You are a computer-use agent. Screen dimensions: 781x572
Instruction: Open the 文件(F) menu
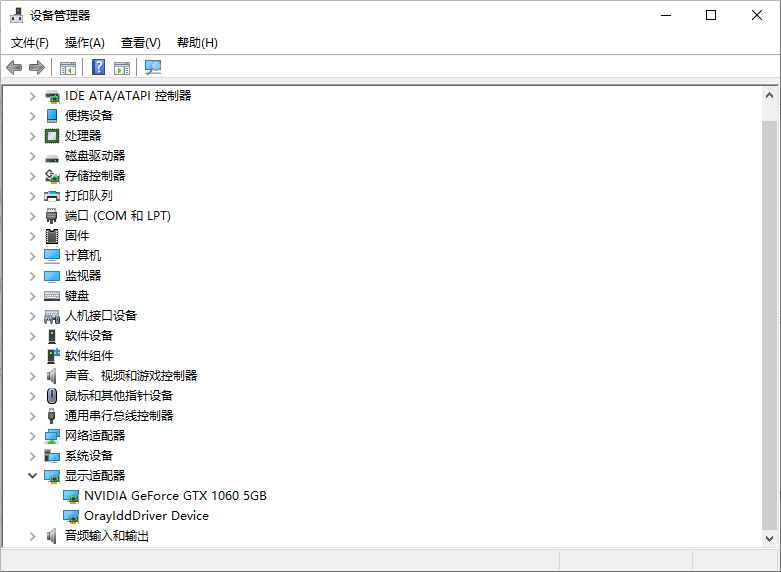pos(30,43)
